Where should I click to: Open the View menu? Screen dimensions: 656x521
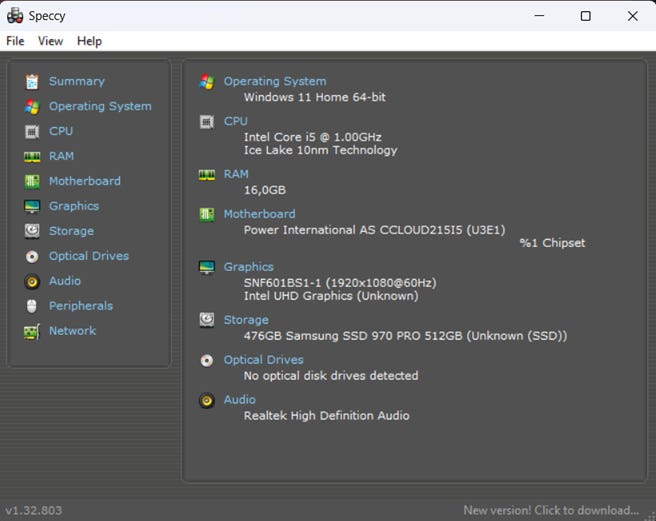(x=50, y=41)
